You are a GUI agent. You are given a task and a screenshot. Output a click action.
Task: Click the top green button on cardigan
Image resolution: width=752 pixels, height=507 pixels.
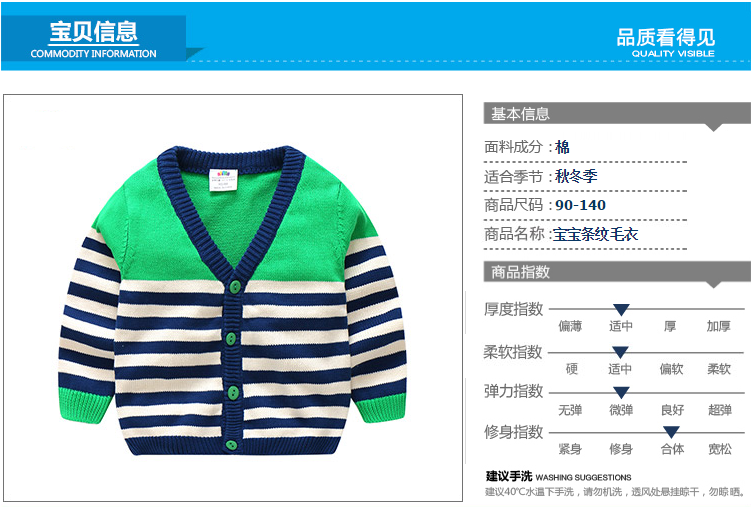(235, 287)
